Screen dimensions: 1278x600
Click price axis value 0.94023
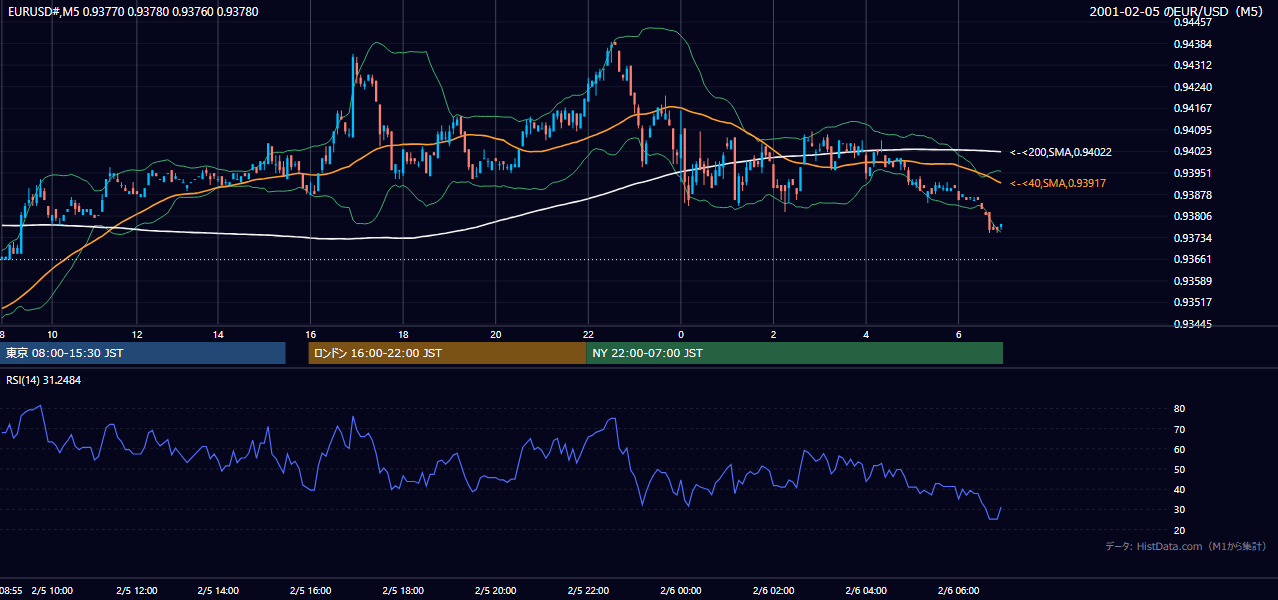(x=1194, y=152)
